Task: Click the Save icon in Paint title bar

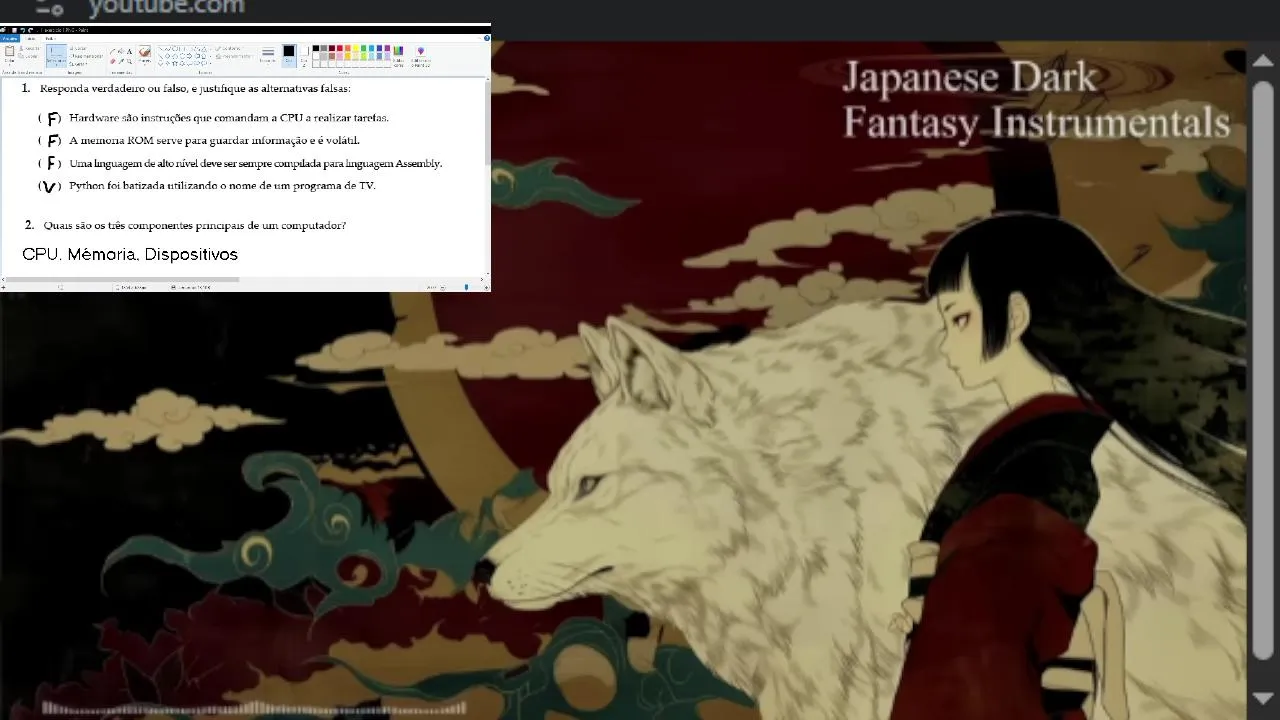Action: click(x=14, y=30)
